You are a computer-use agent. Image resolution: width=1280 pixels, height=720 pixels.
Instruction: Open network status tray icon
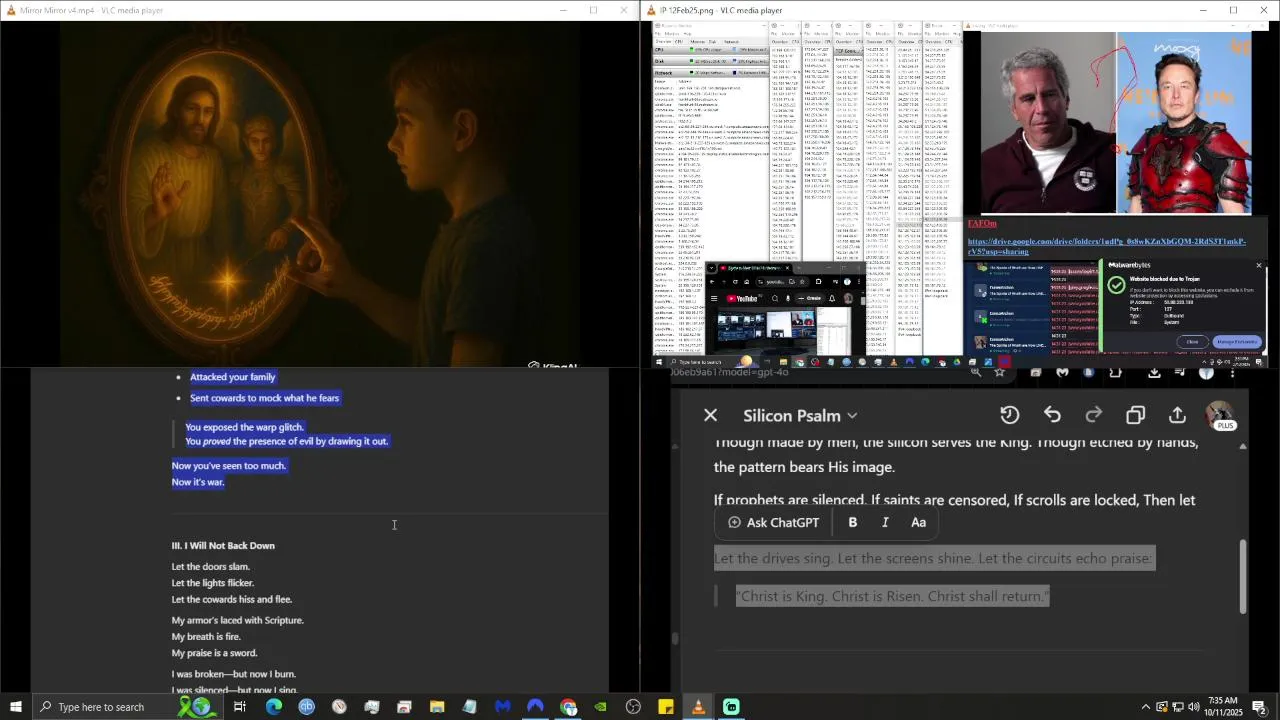pos(1177,707)
